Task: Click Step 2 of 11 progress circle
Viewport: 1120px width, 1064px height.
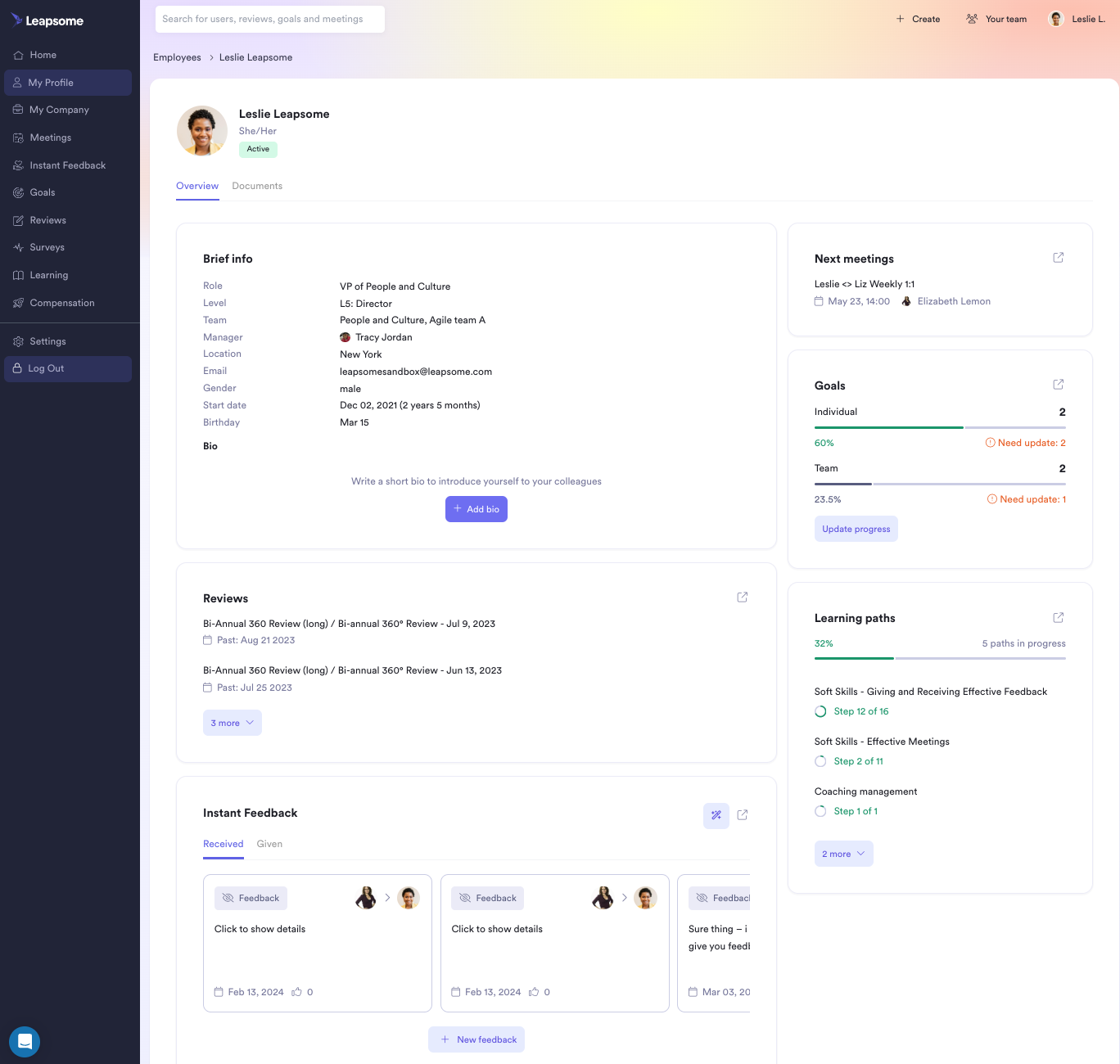Action: click(820, 761)
